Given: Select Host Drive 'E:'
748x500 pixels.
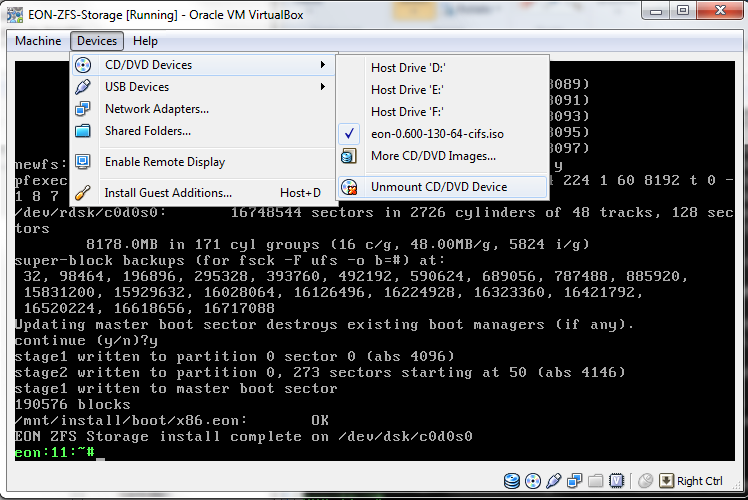Looking at the screenshot, I should coord(443,90).
